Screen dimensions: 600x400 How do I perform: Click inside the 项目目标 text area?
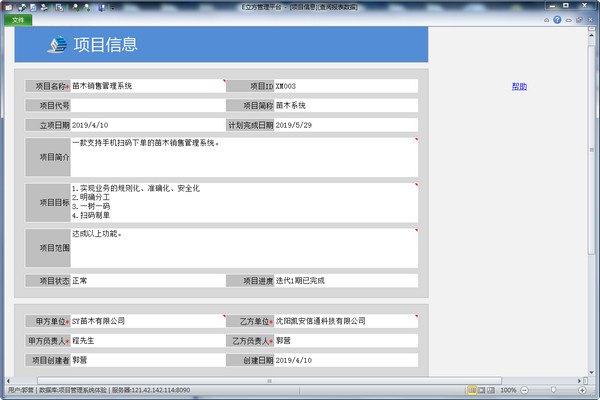[244, 202]
